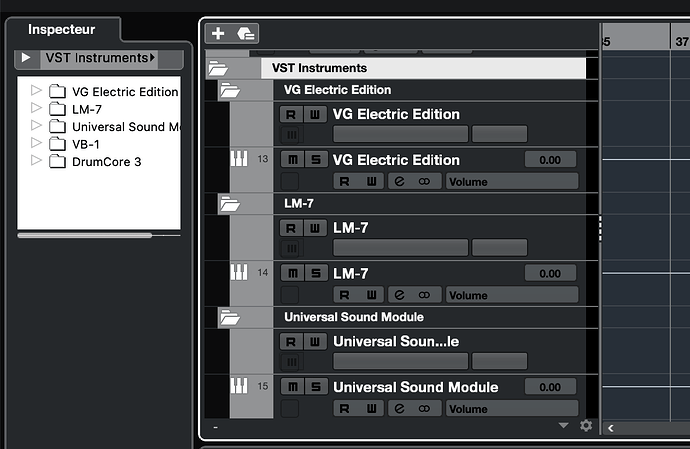Click Edit Instrument button on VG Electric Edition

(x=400, y=181)
